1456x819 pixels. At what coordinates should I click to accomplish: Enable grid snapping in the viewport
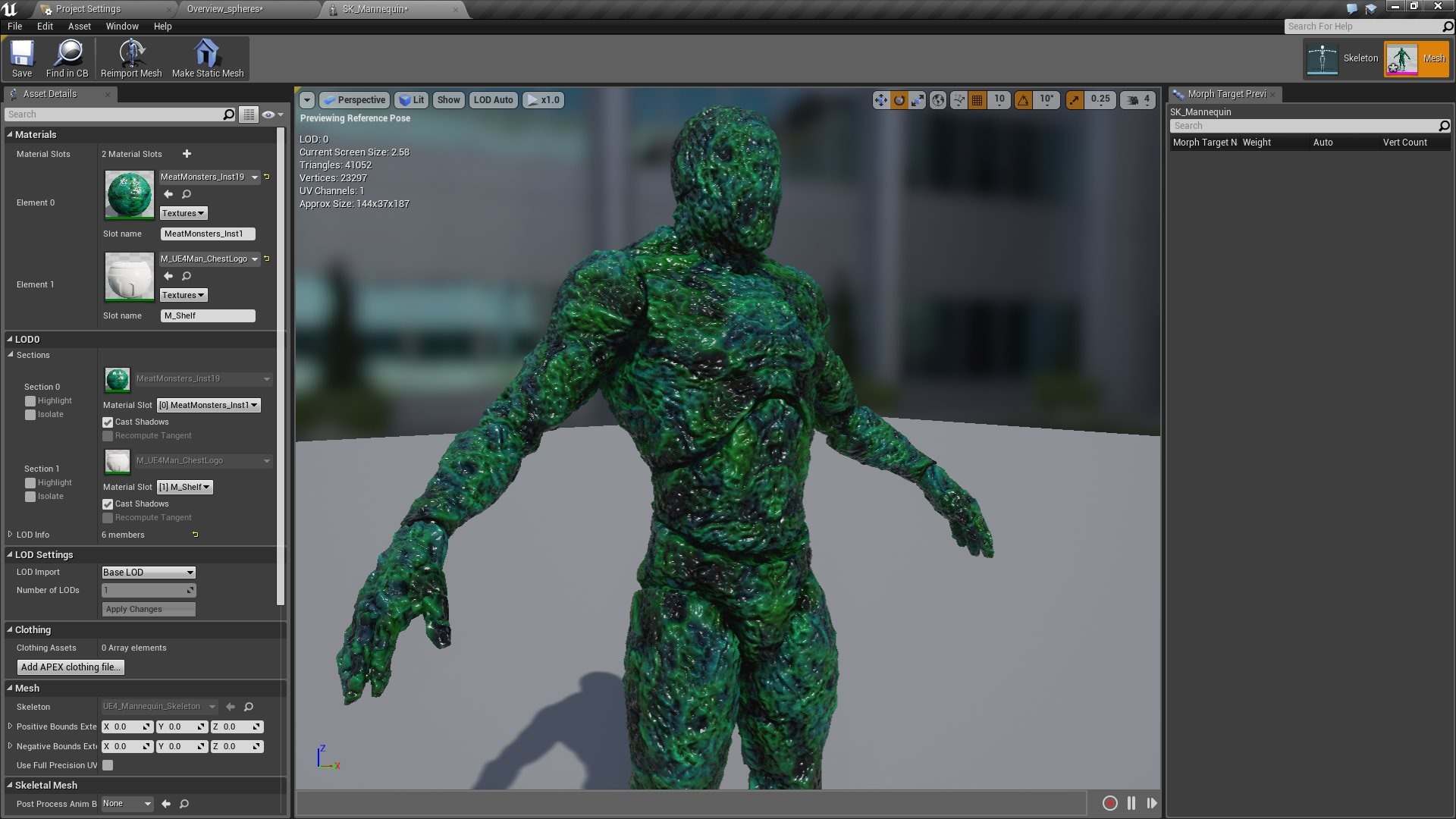coord(977,99)
